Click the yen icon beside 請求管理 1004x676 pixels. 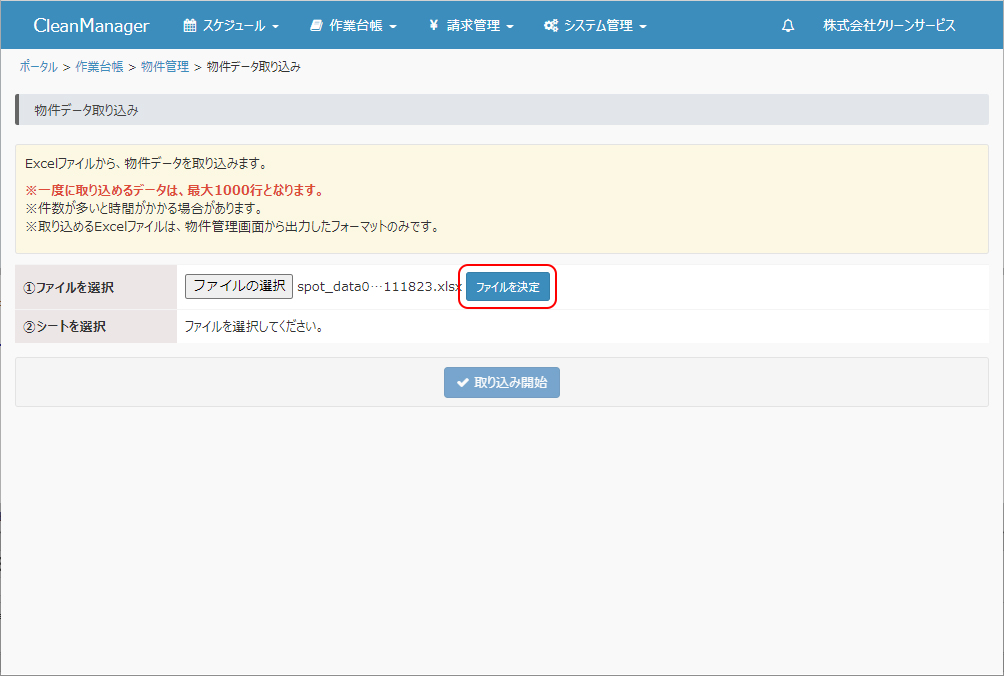click(x=433, y=26)
